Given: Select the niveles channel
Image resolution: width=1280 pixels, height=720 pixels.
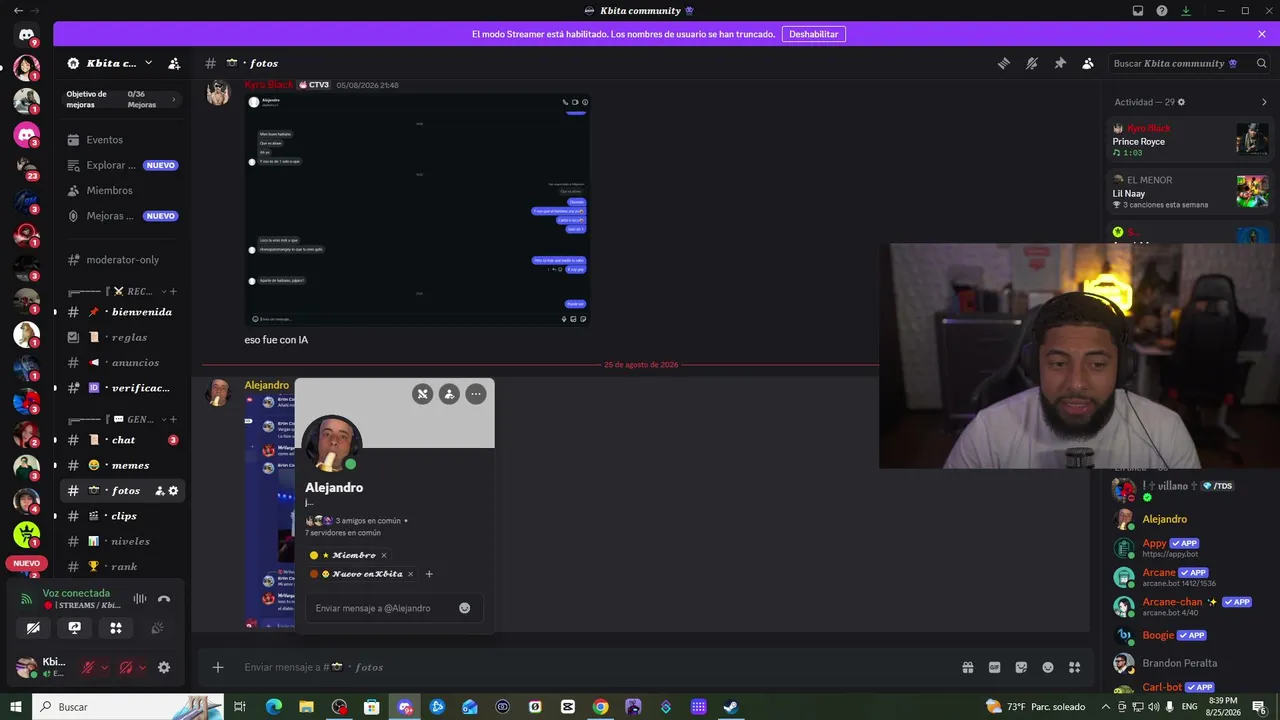Looking at the screenshot, I should (123, 541).
